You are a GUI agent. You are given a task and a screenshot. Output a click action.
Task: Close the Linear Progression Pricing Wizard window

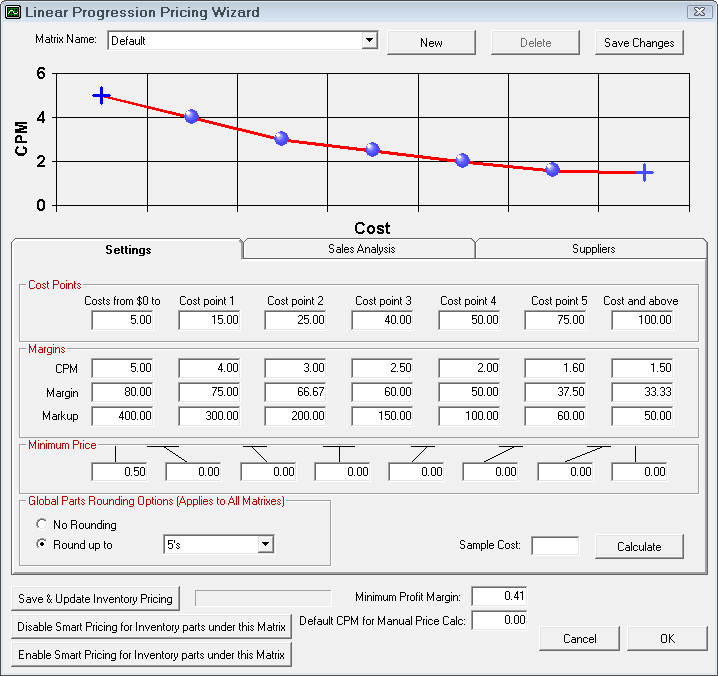(x=696, y=12)
